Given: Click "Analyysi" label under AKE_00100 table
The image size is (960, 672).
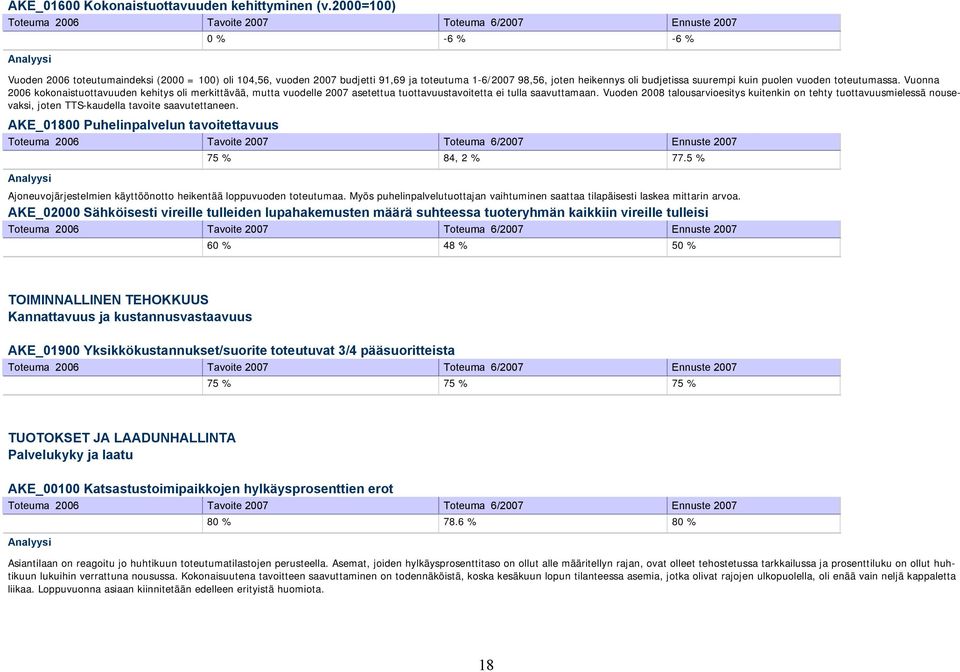Looking at the screenshot, I should pyautogui.click(x=29, y=542).
